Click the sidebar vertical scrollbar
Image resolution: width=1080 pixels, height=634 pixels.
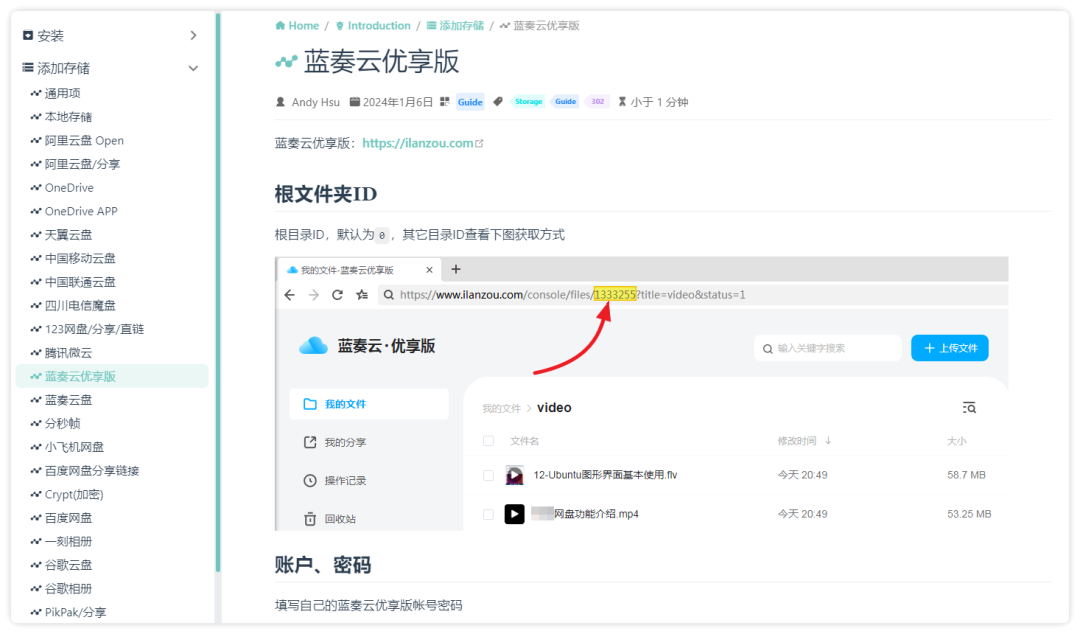[x=218, y=293]
